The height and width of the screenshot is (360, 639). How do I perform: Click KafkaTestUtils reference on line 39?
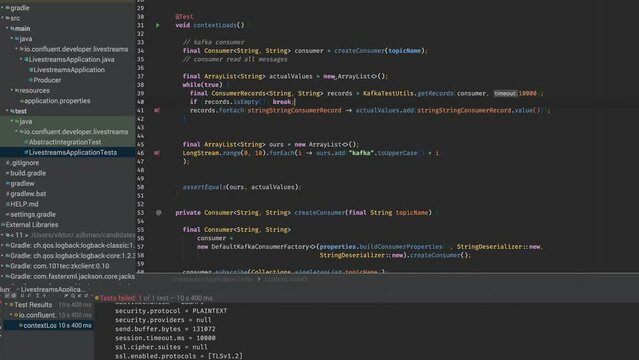coord(388,93)
